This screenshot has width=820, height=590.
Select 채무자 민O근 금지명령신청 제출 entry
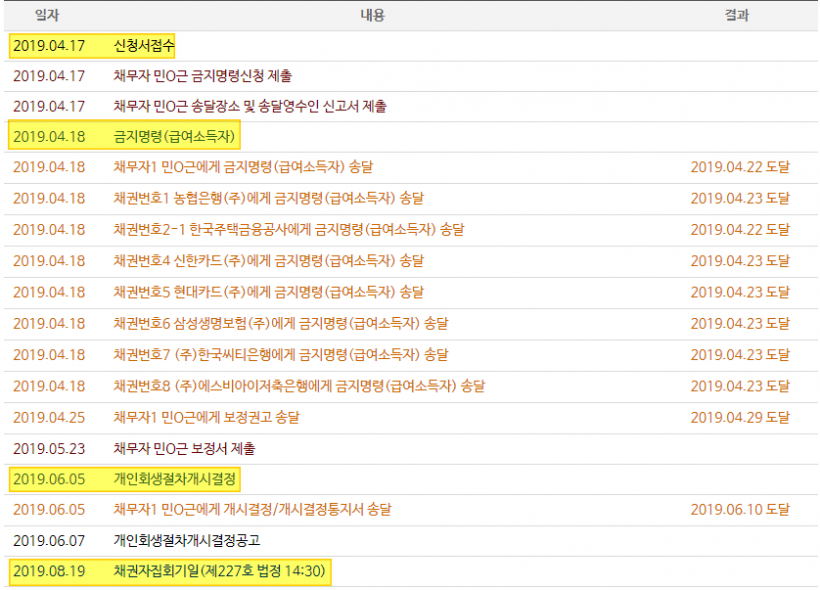202,76
